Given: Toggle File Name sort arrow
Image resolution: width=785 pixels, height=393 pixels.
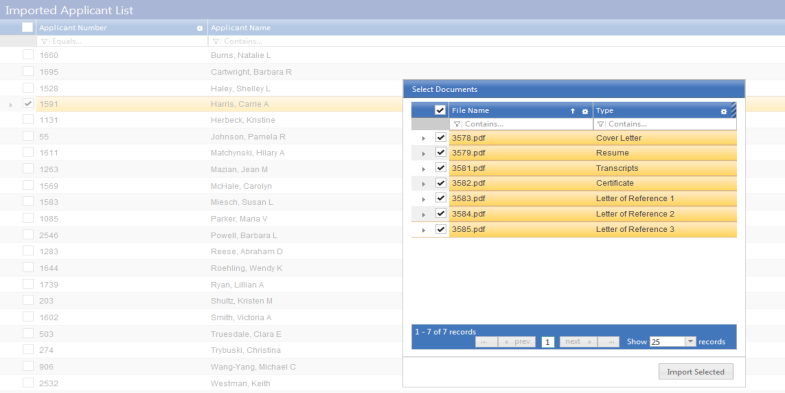Looking at the screenshot, I should [x=573, y=111].
